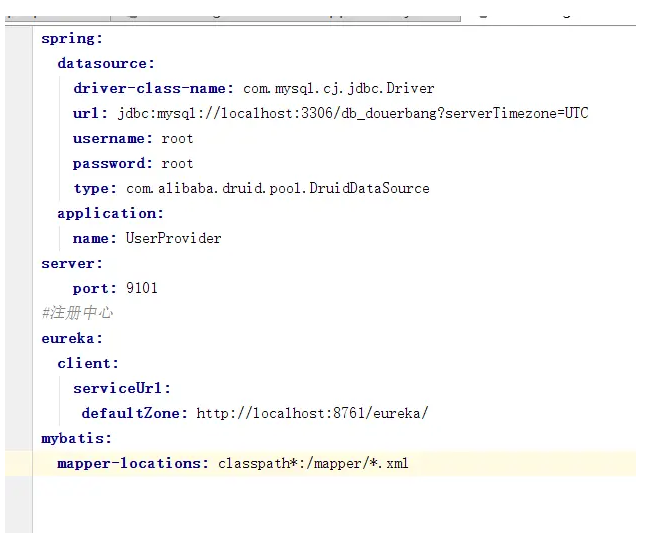Click the #注册中心 comment line

pyautogui.click(x=77, y=313)
